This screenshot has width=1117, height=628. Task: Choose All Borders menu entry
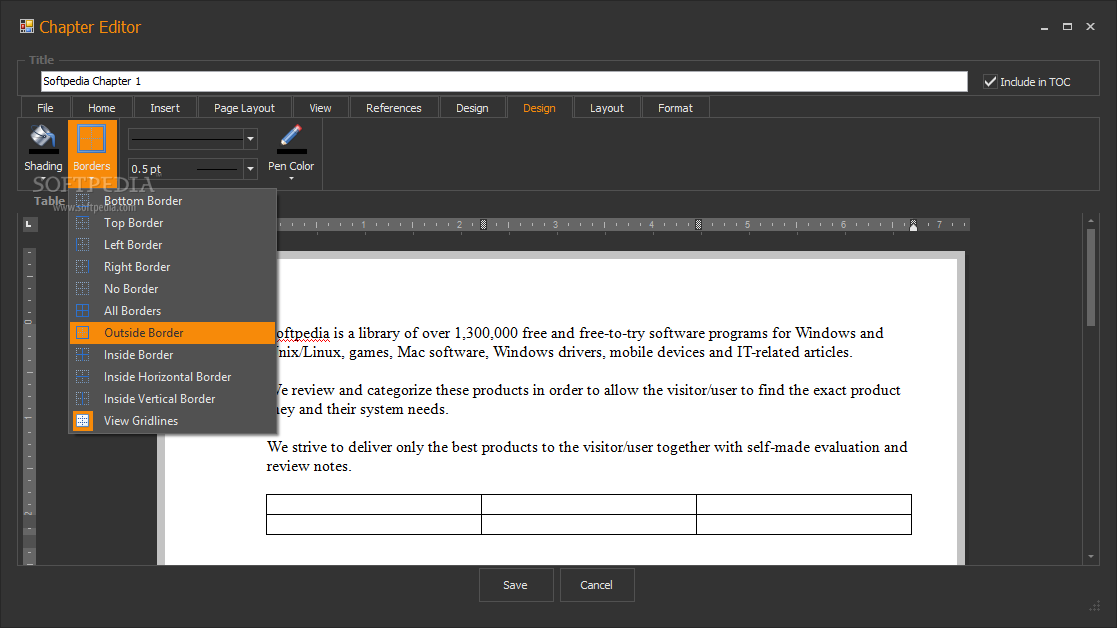point(172,311)
